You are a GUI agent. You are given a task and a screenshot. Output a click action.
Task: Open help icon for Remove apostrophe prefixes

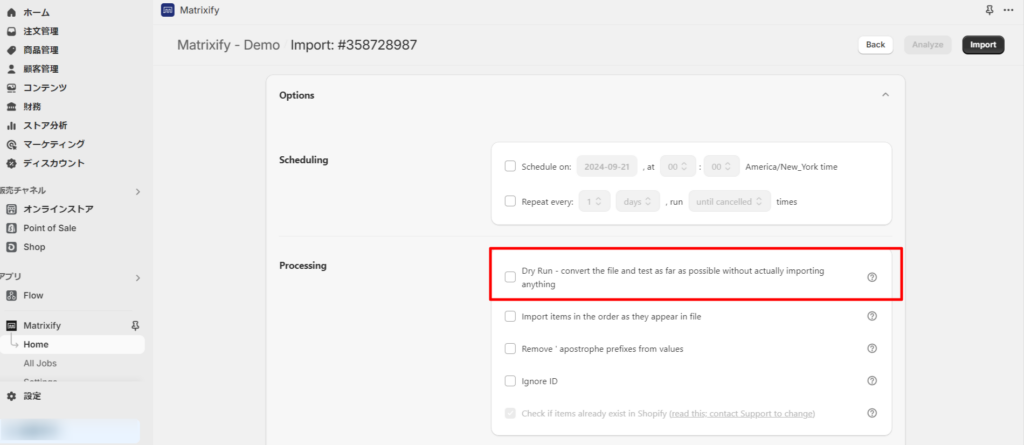click(871, 349)
